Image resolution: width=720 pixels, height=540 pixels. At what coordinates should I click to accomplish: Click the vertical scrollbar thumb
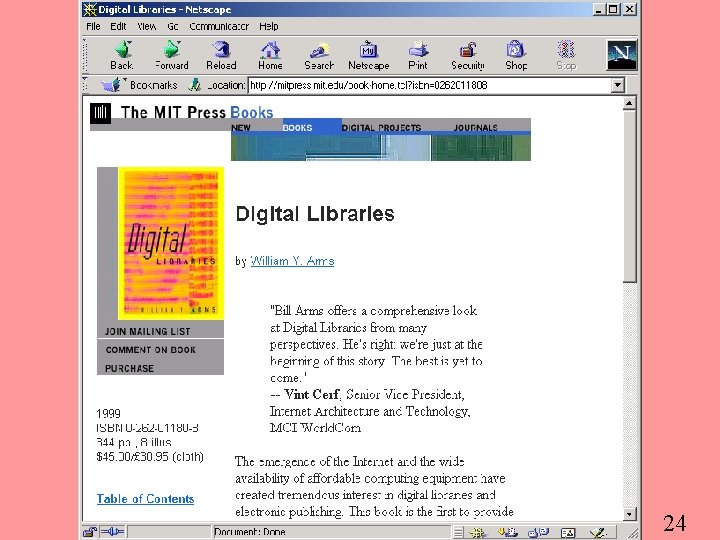pos(629,196)
